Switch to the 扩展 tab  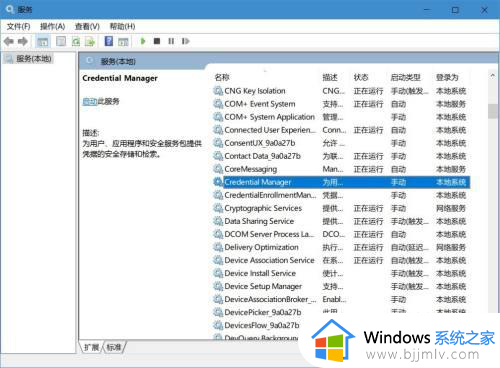point(91,347)
